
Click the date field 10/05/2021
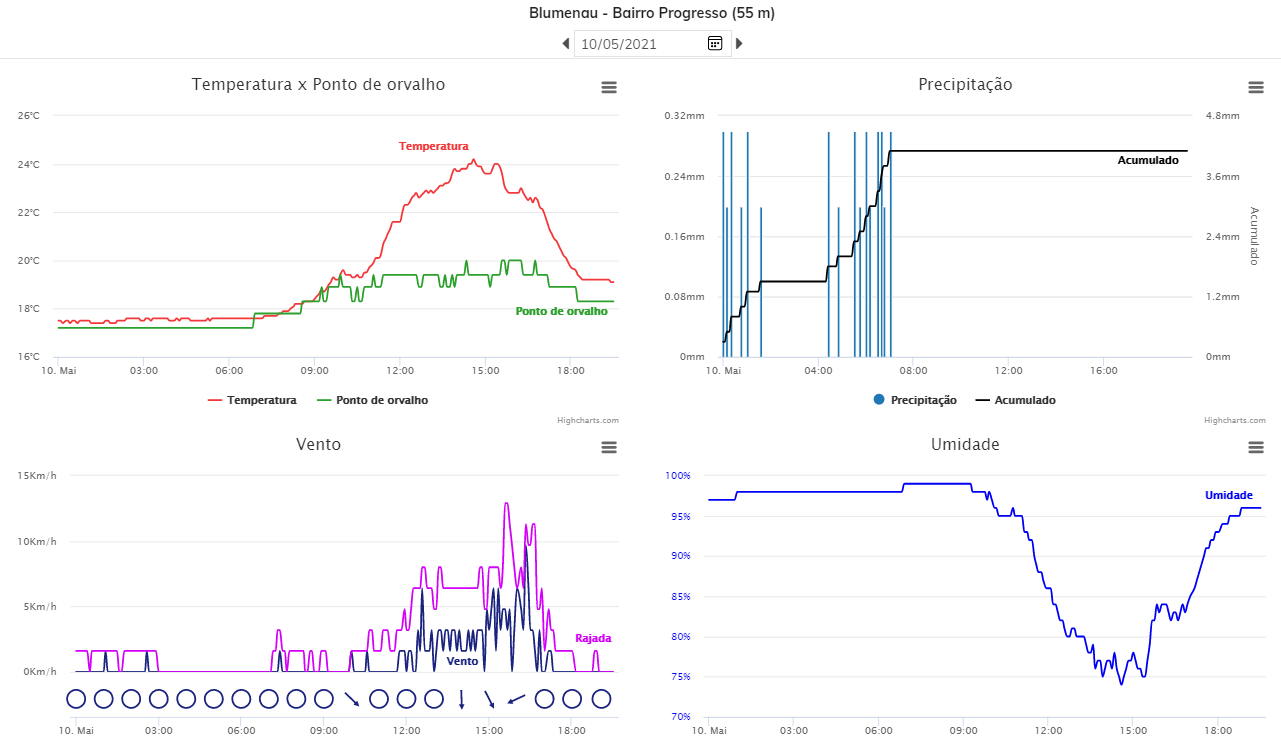[x=640, y=43]
